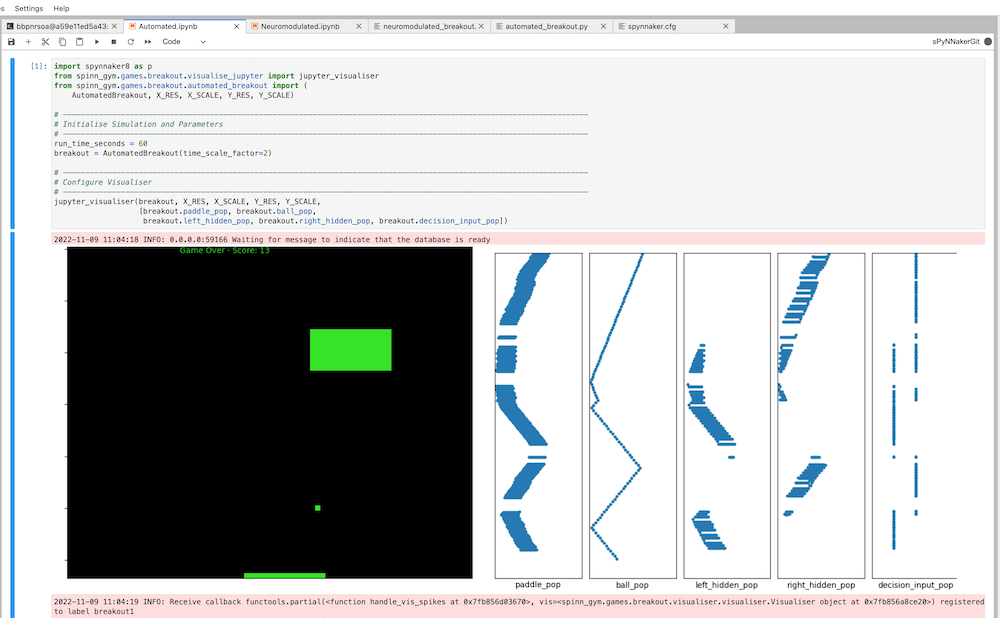Click the AutomatedBreakout(time_scale_factor=2) line
The image size is (1000, 618).
tap(163, 153)
